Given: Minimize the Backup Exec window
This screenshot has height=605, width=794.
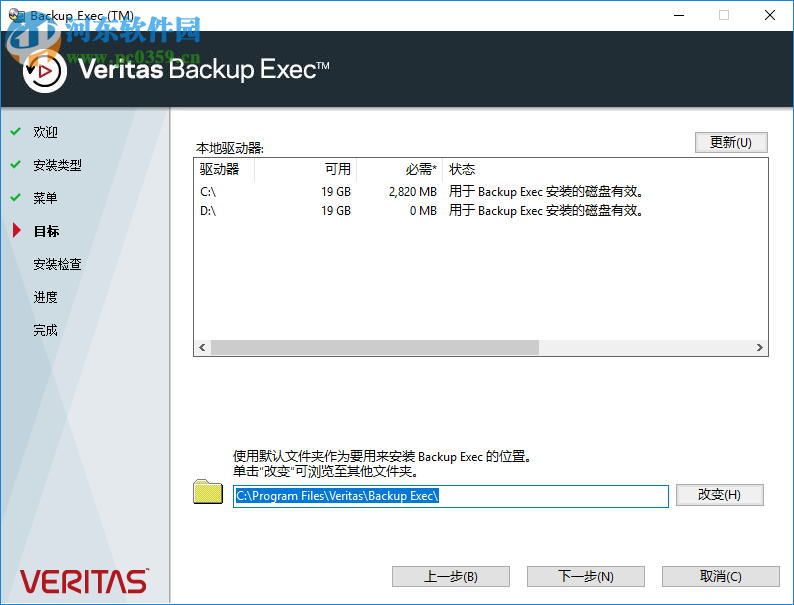Looking at the screenshot, I should 679,15.
